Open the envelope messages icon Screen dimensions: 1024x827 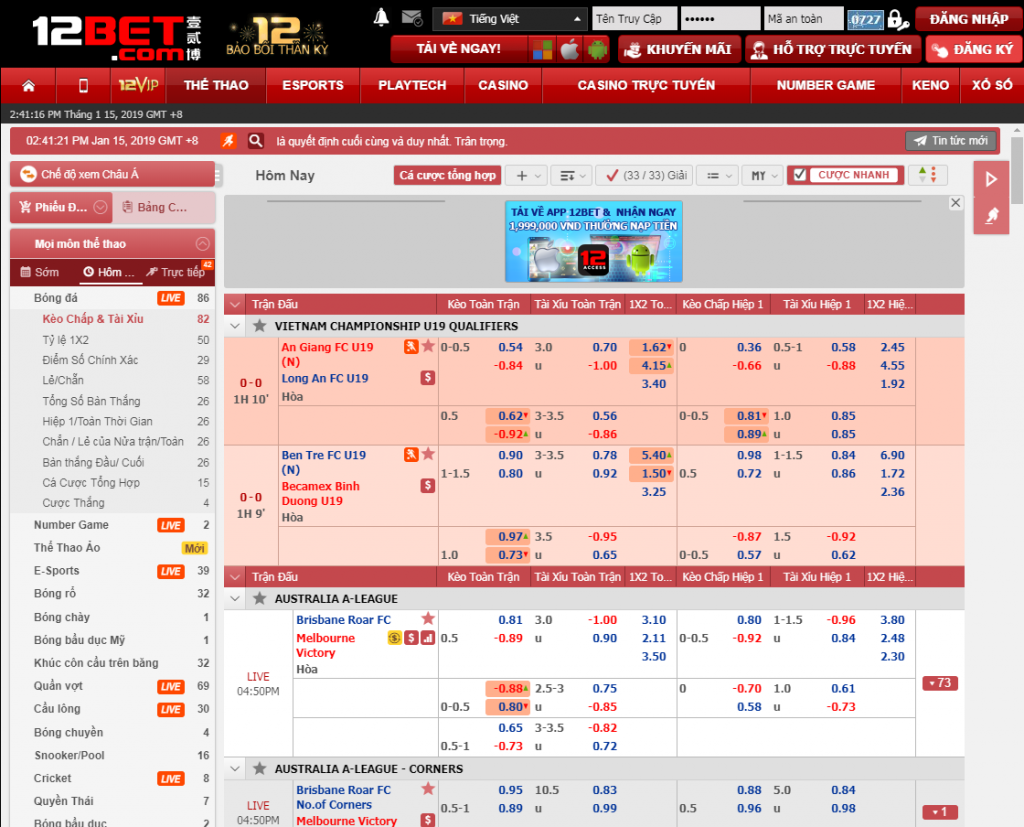410,18
